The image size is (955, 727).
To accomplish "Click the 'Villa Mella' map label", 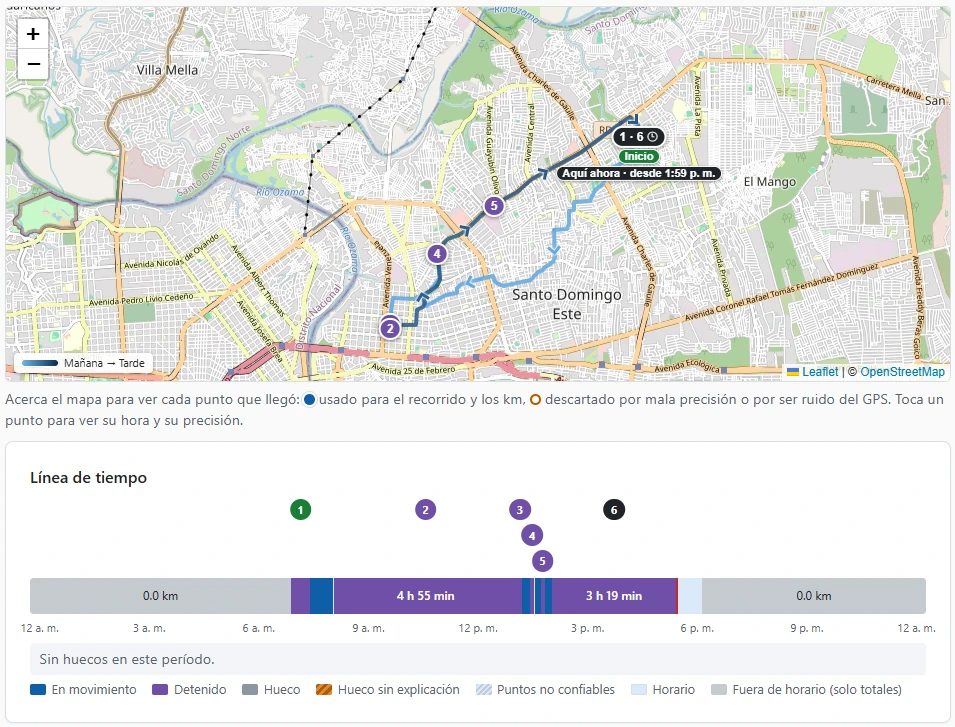I will click(167, 70).
